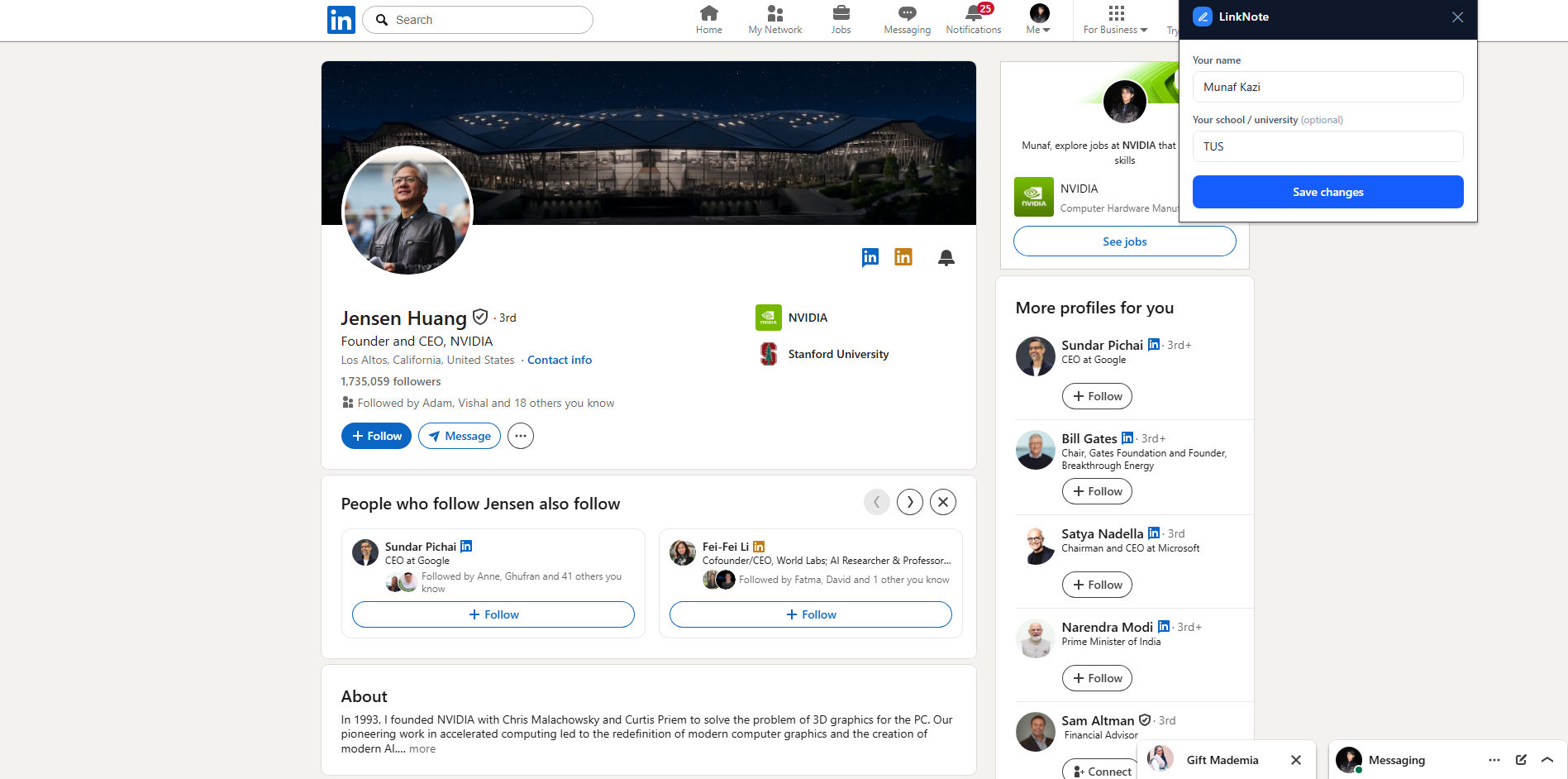Open Messaging in the top navbar
The height and width of the screenshot is (779, 1568).
tap(908, 20)
